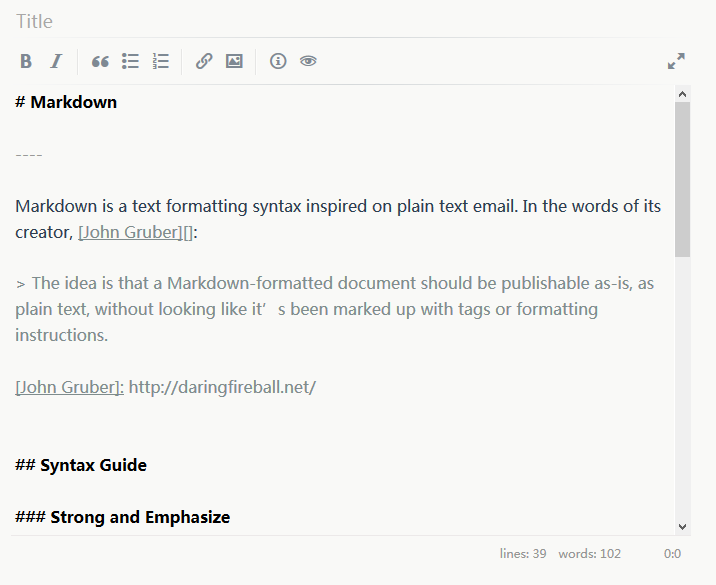Insert an image
This screenshot has width=716, height=585.
click(x=234, y=61)
